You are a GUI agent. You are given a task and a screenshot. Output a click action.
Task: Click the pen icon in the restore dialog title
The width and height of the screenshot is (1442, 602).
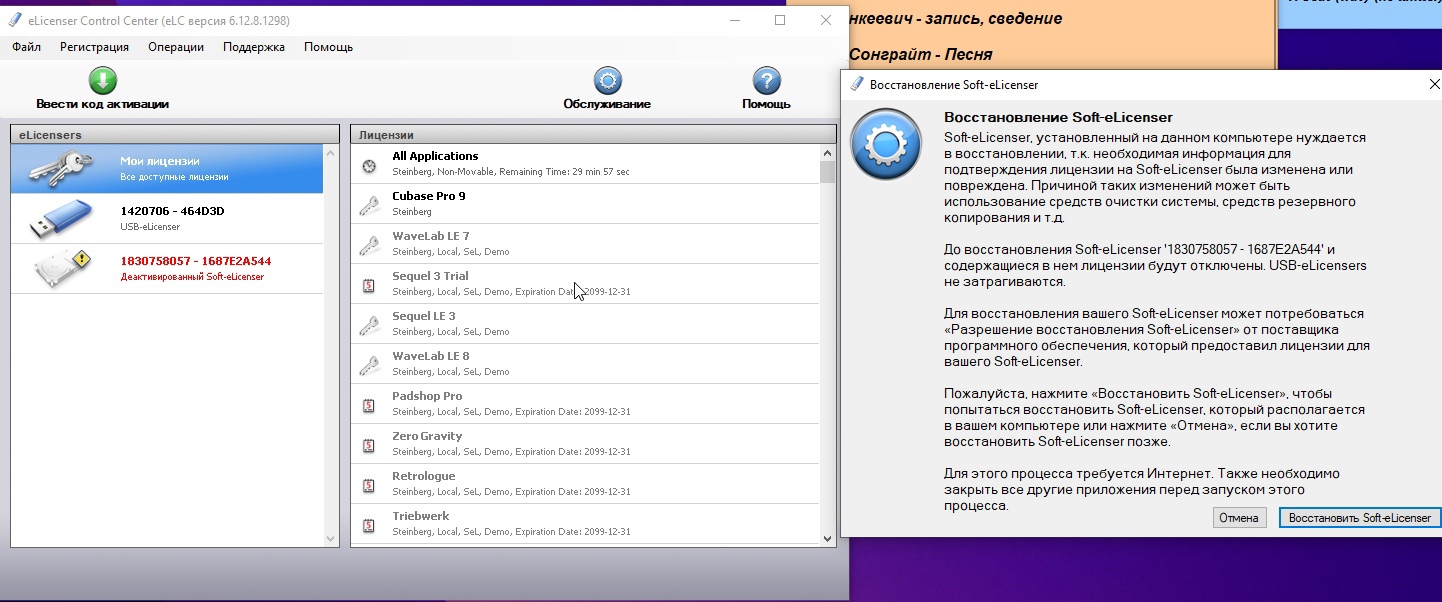click(856, 85)
